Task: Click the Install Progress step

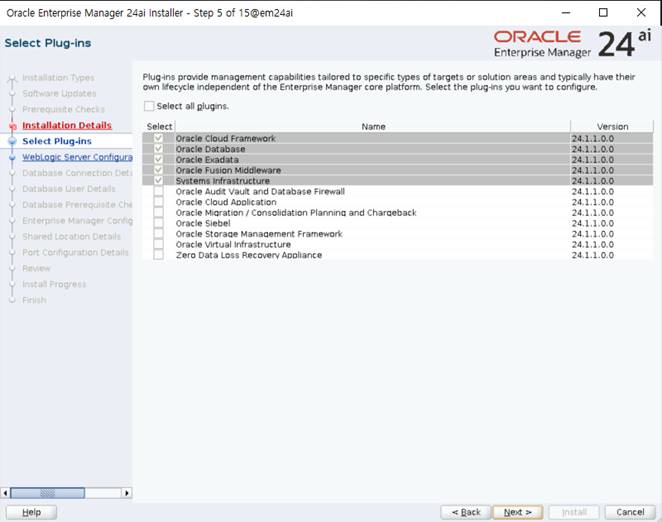Action: coord(54,284)
